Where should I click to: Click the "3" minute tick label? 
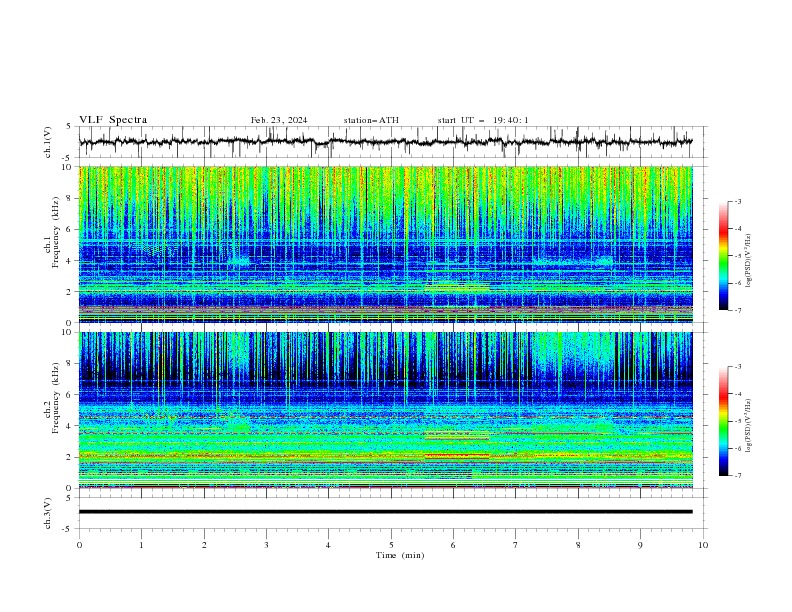click(x=266, y=545)
